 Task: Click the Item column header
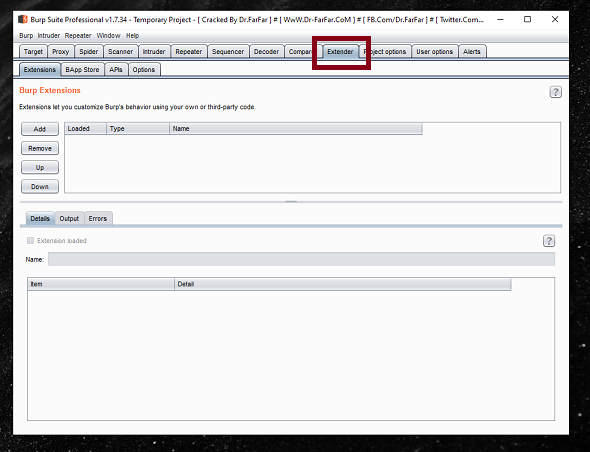101,284
